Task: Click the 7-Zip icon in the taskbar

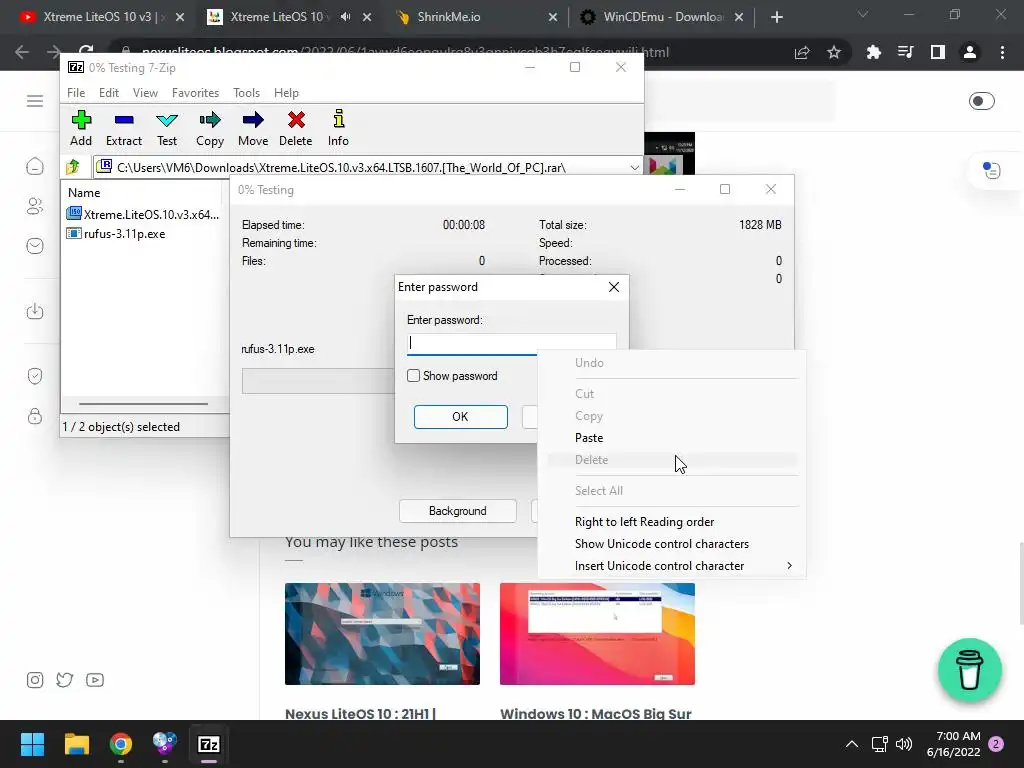Action: tap(209, 744)
